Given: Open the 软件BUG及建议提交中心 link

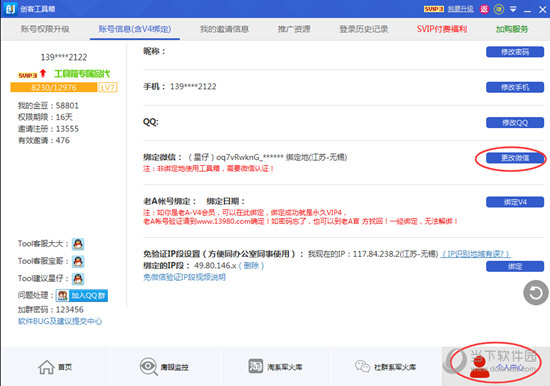Looking at the screenshot, I should pos(60,321).
